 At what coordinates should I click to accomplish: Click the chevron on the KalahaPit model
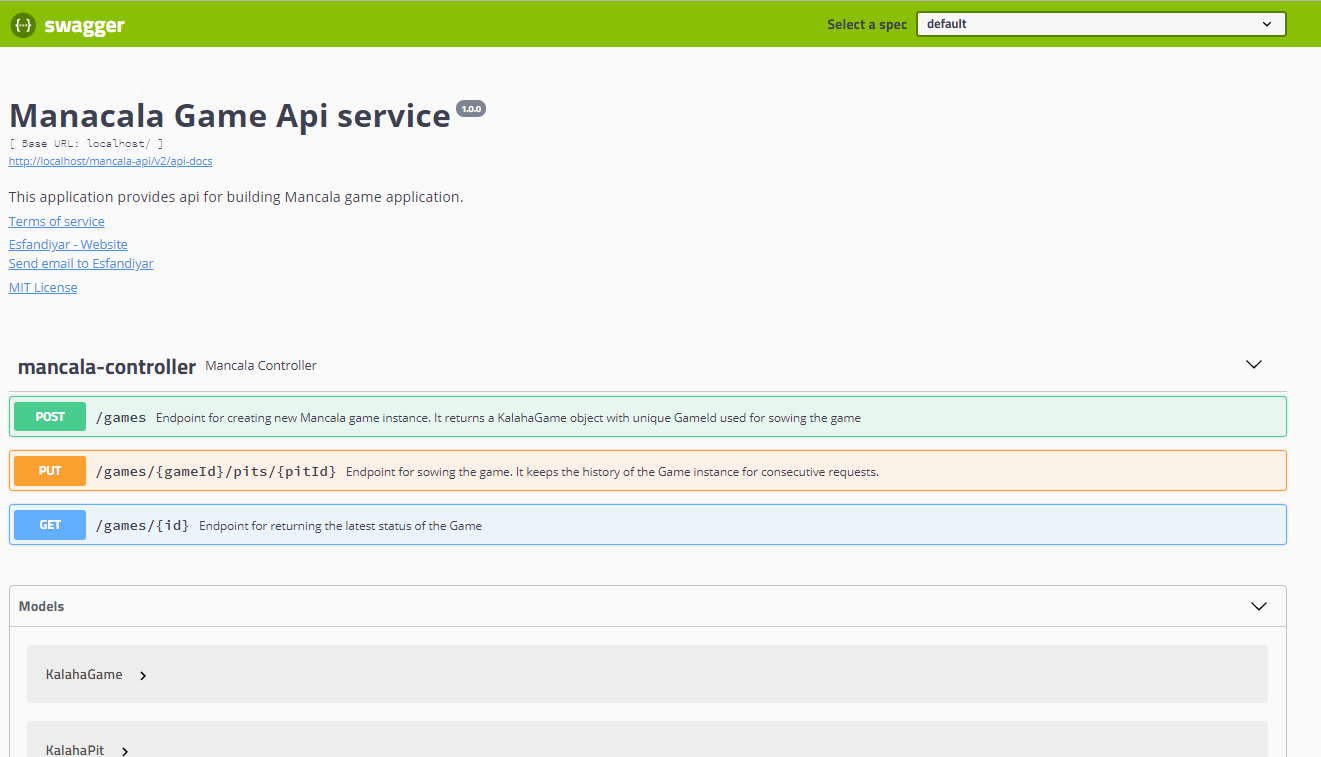tap(124, 751)
